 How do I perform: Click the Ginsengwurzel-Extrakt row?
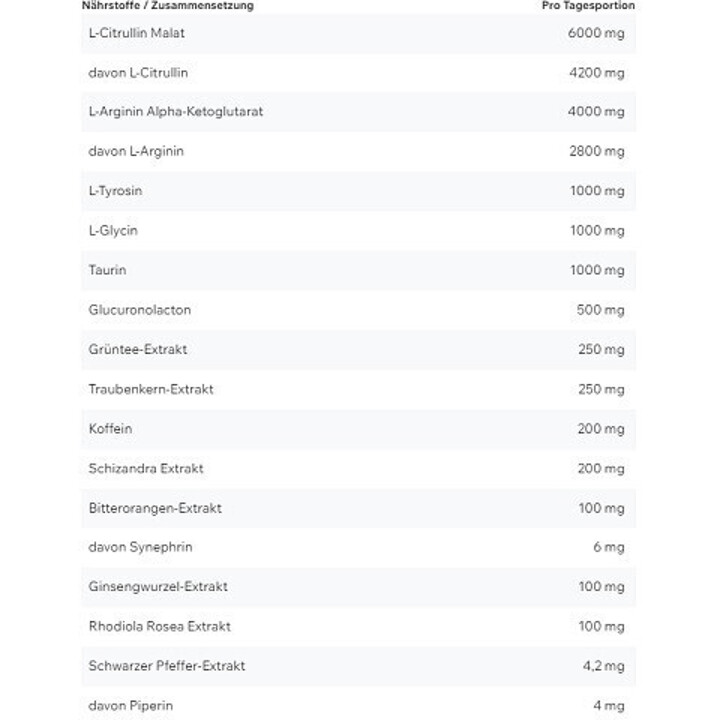click(x=359, y=587)
